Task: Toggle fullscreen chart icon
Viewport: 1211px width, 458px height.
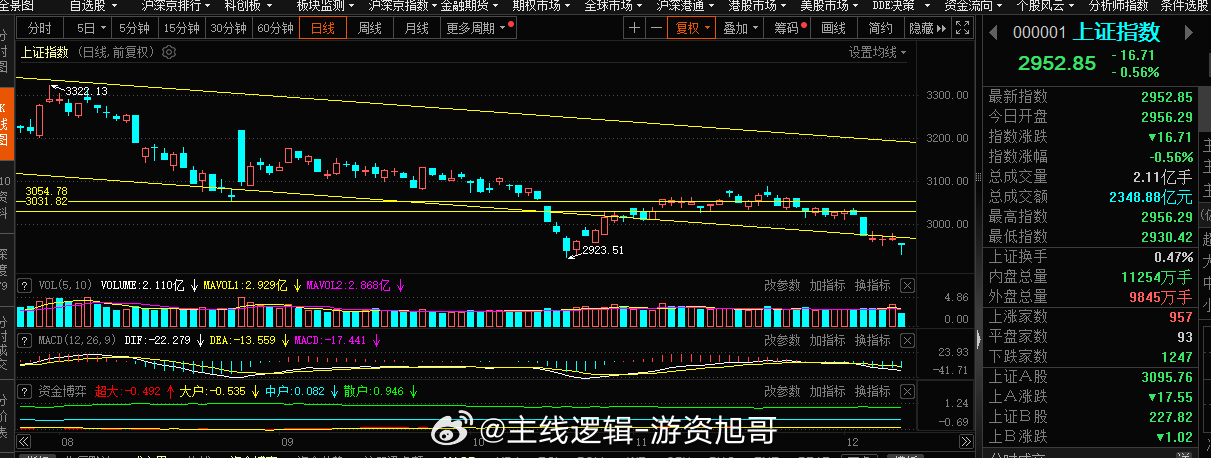Action: (961, 28)
